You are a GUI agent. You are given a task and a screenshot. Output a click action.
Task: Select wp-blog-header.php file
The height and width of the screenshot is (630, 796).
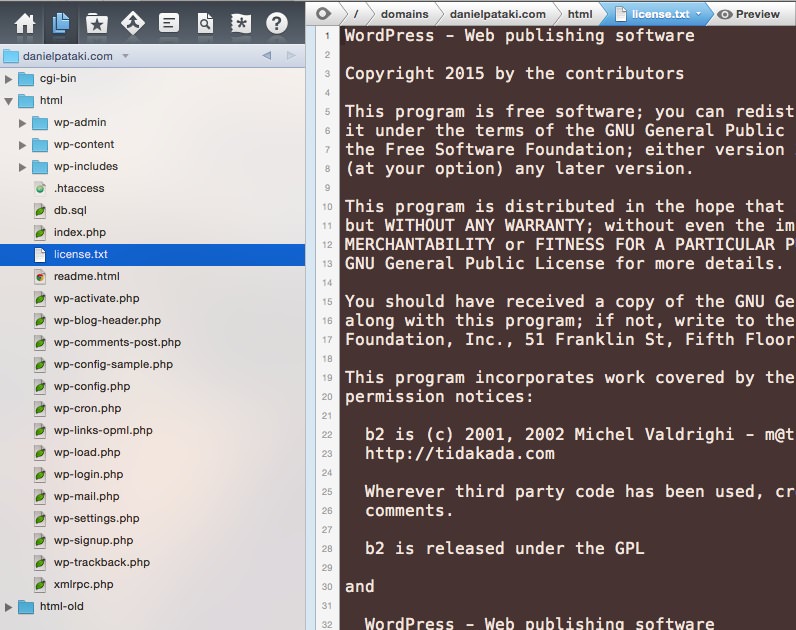point(152,320)
